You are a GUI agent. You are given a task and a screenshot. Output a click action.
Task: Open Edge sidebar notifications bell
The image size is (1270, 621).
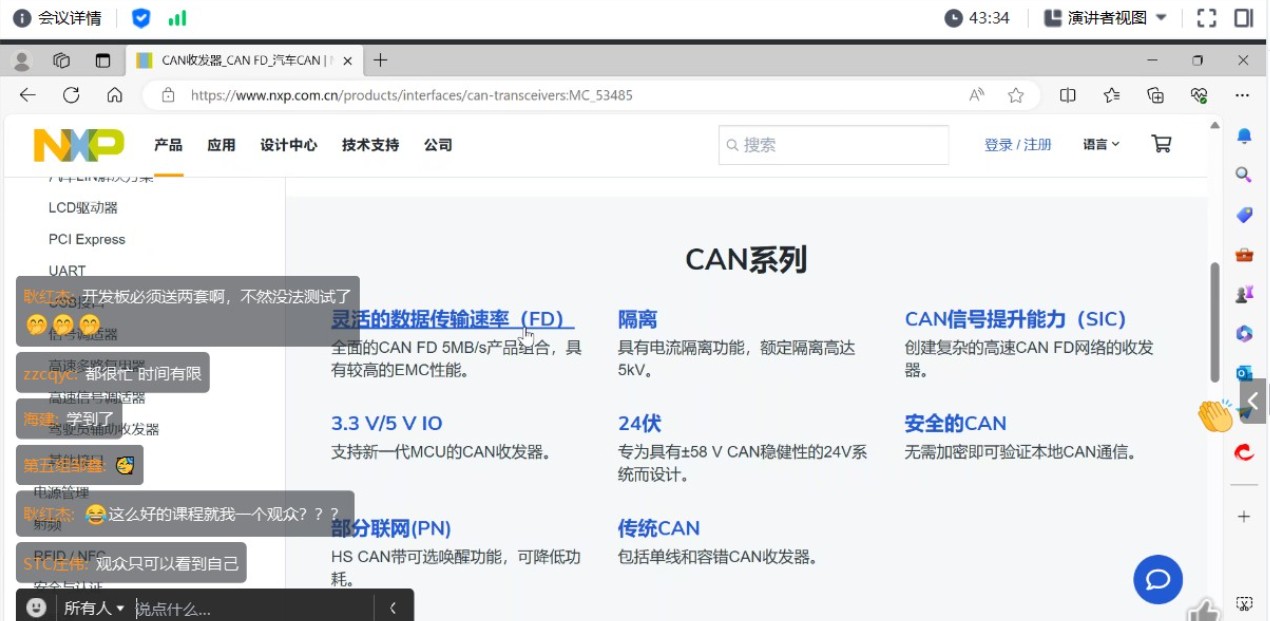[x=1244, y=136]
